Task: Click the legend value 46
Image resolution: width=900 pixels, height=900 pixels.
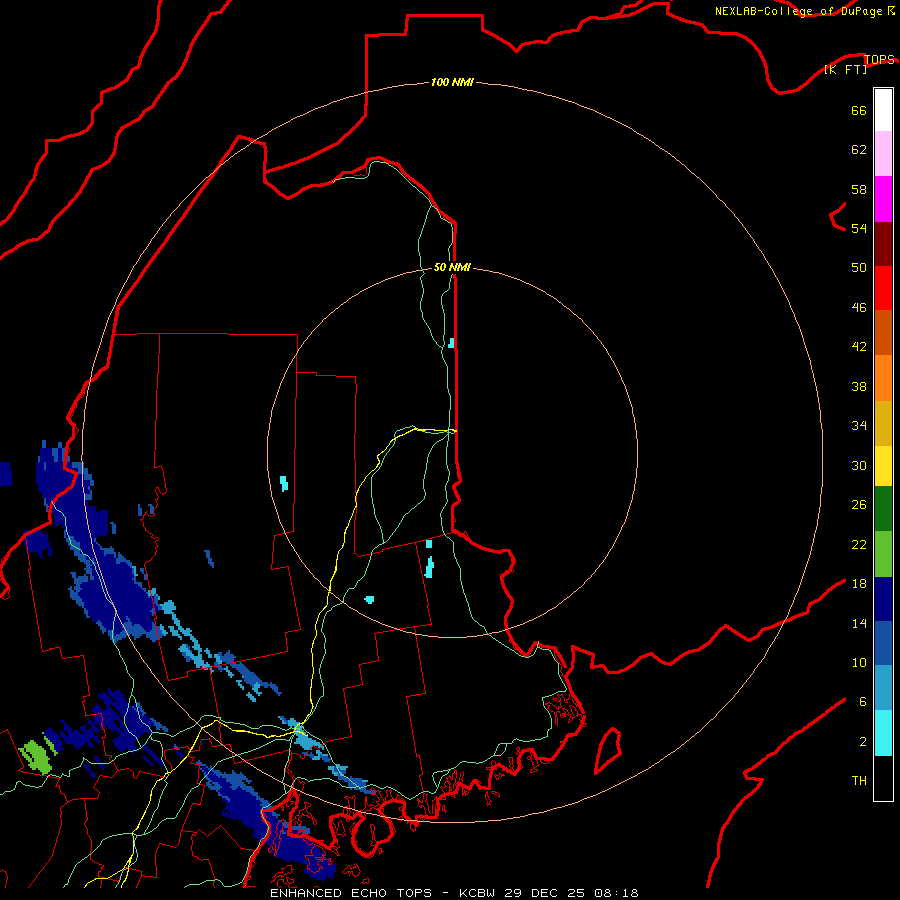Action: pos(859,308)
